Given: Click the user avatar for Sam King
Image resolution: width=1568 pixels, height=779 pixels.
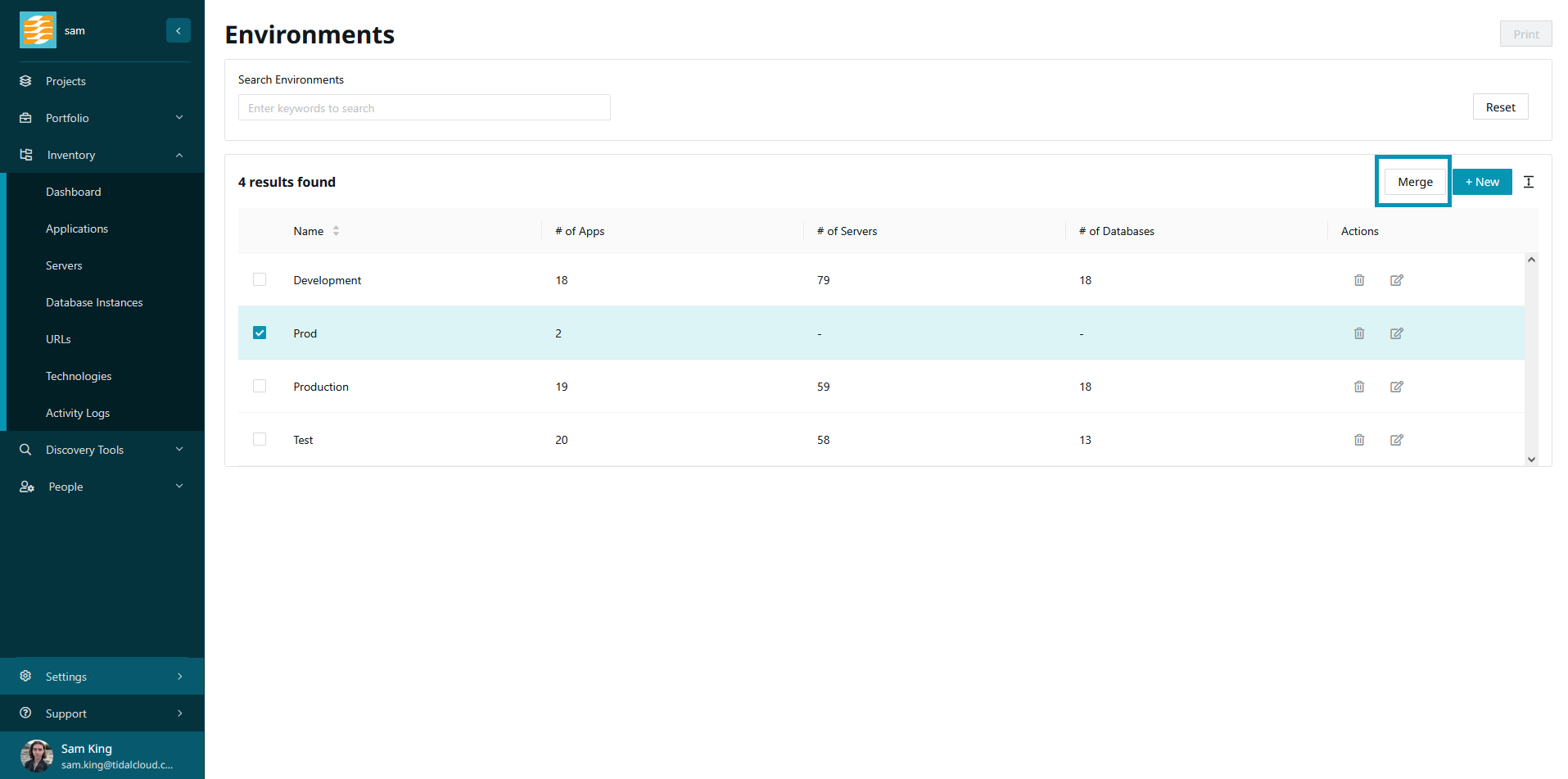Looking at the screenshot, I should point(36,755).
